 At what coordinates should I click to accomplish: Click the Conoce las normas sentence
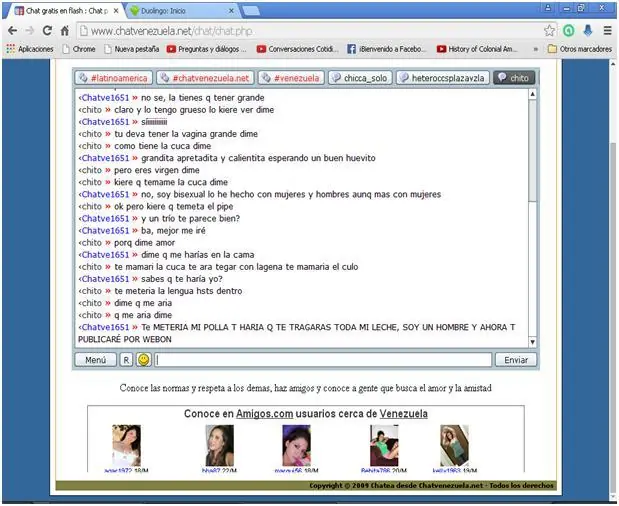point(306,388)
